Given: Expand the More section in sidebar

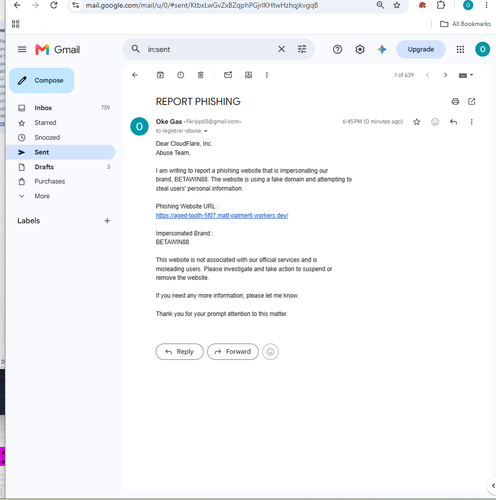Looking at the screenshot, I should coord(42,196).
